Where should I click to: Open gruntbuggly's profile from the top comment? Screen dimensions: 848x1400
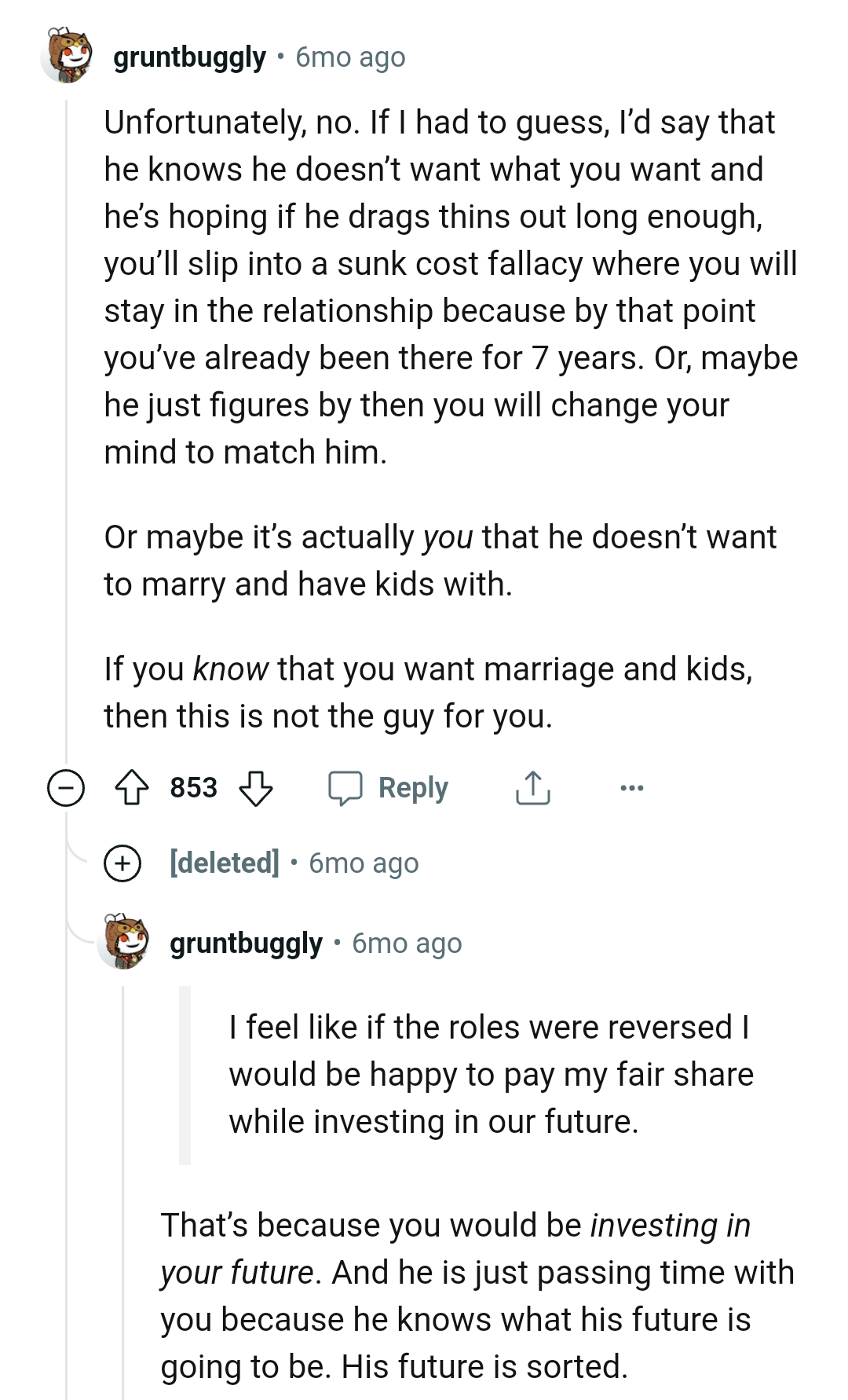pos(188,55)
